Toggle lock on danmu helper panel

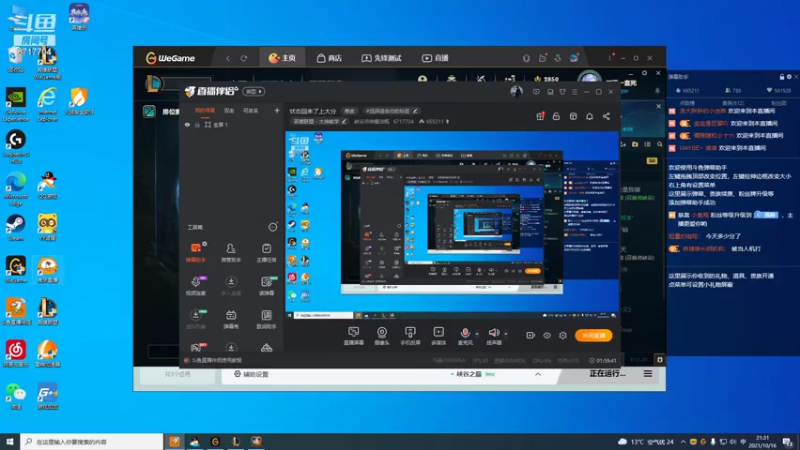[782, 77]
